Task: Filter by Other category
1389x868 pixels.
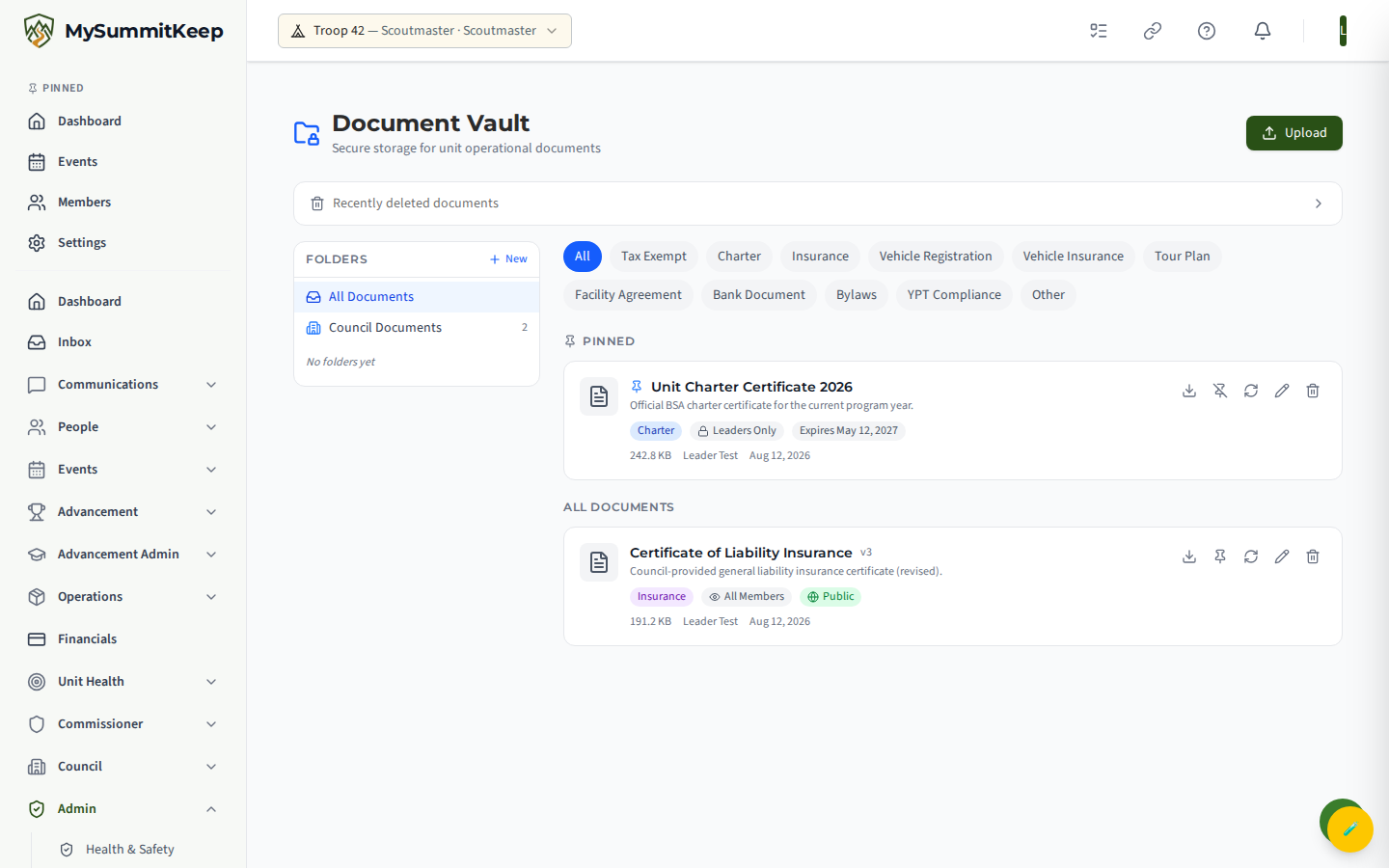Action: point(1049,295)
